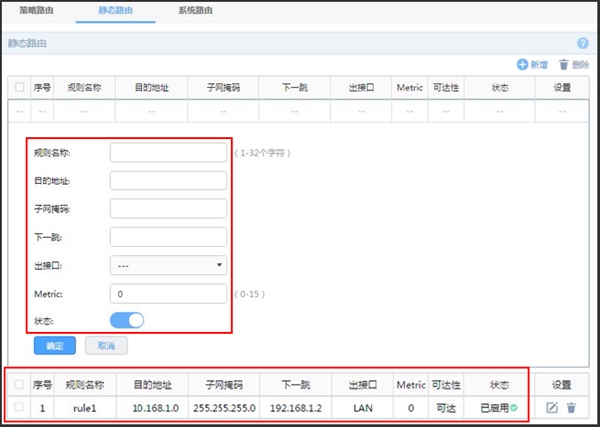Click the rule1 name cell
Screen dimensions: 600x427
pos(85,408)
